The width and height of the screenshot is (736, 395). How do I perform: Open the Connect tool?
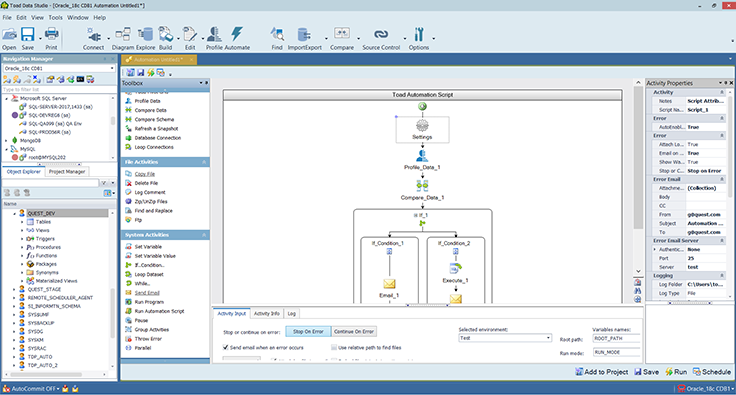[93, 38]
